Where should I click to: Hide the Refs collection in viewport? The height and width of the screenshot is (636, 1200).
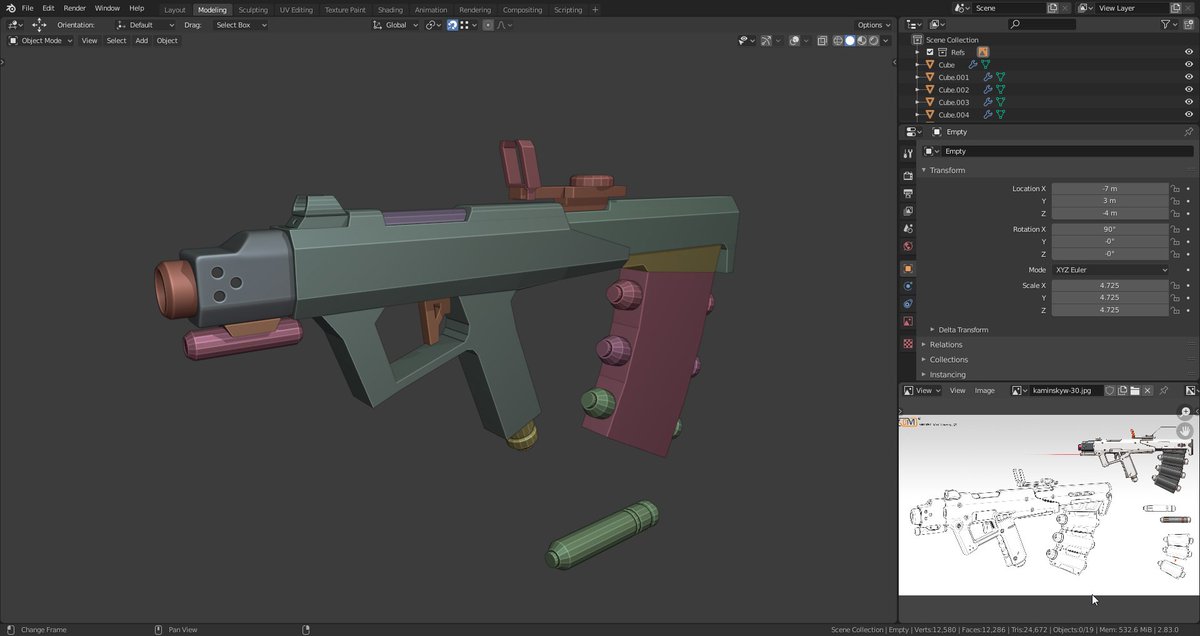[x=1188, y=52]
